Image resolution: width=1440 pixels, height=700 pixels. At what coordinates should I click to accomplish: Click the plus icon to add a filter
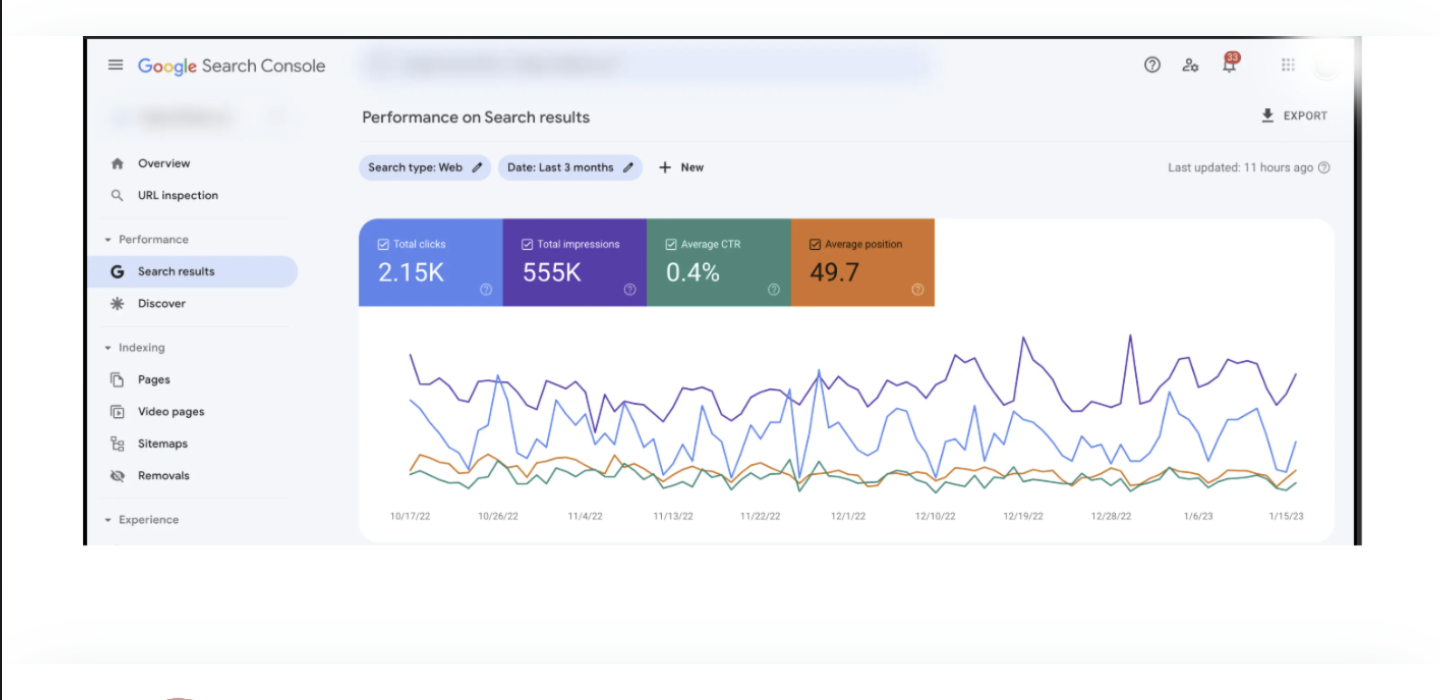tap(664, 167)
